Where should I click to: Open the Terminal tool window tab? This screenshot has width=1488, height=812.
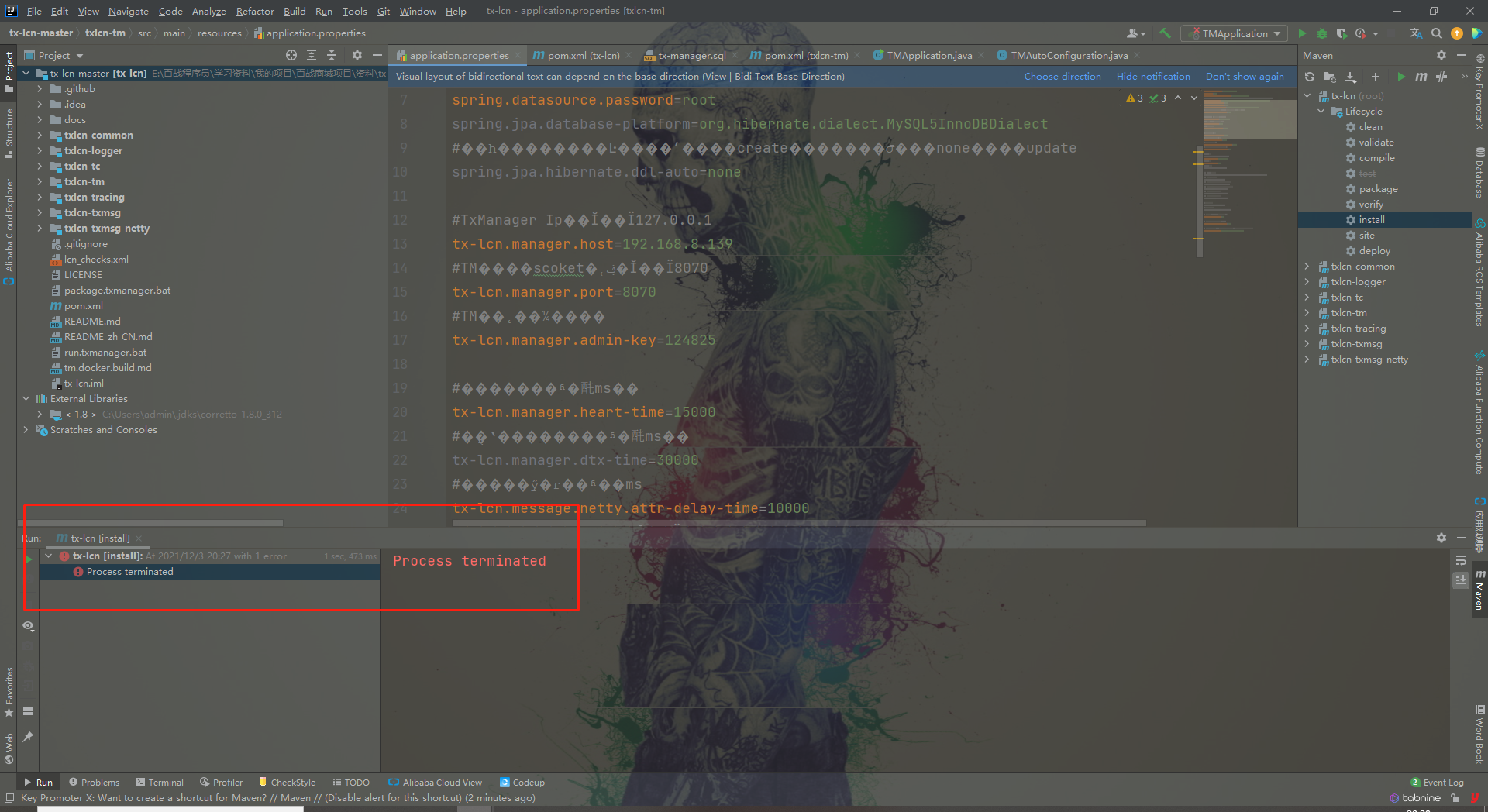click(x=160, y=782)
